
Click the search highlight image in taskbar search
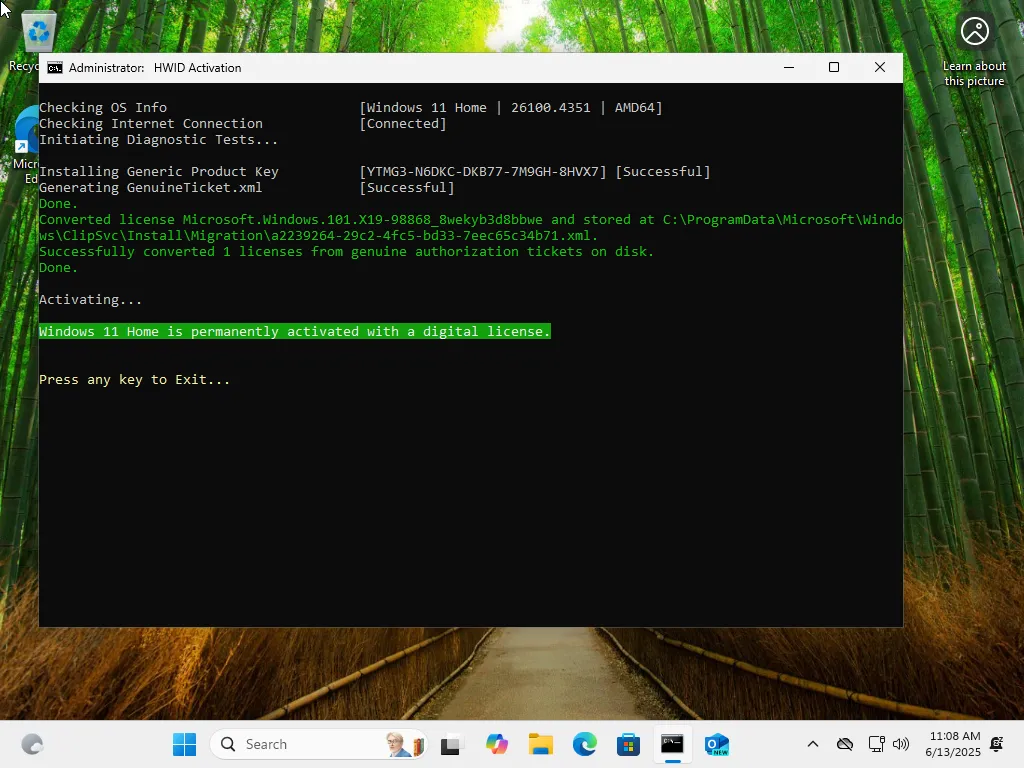tap(405, 744)
